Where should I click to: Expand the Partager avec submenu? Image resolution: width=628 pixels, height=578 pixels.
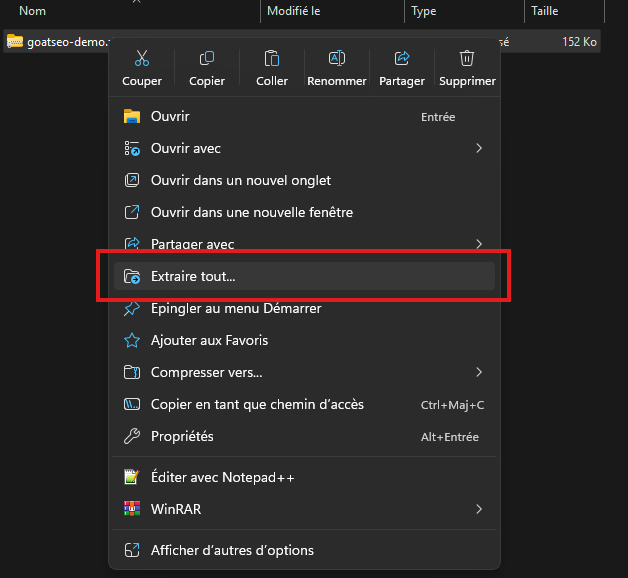click(x=479, y=243)
